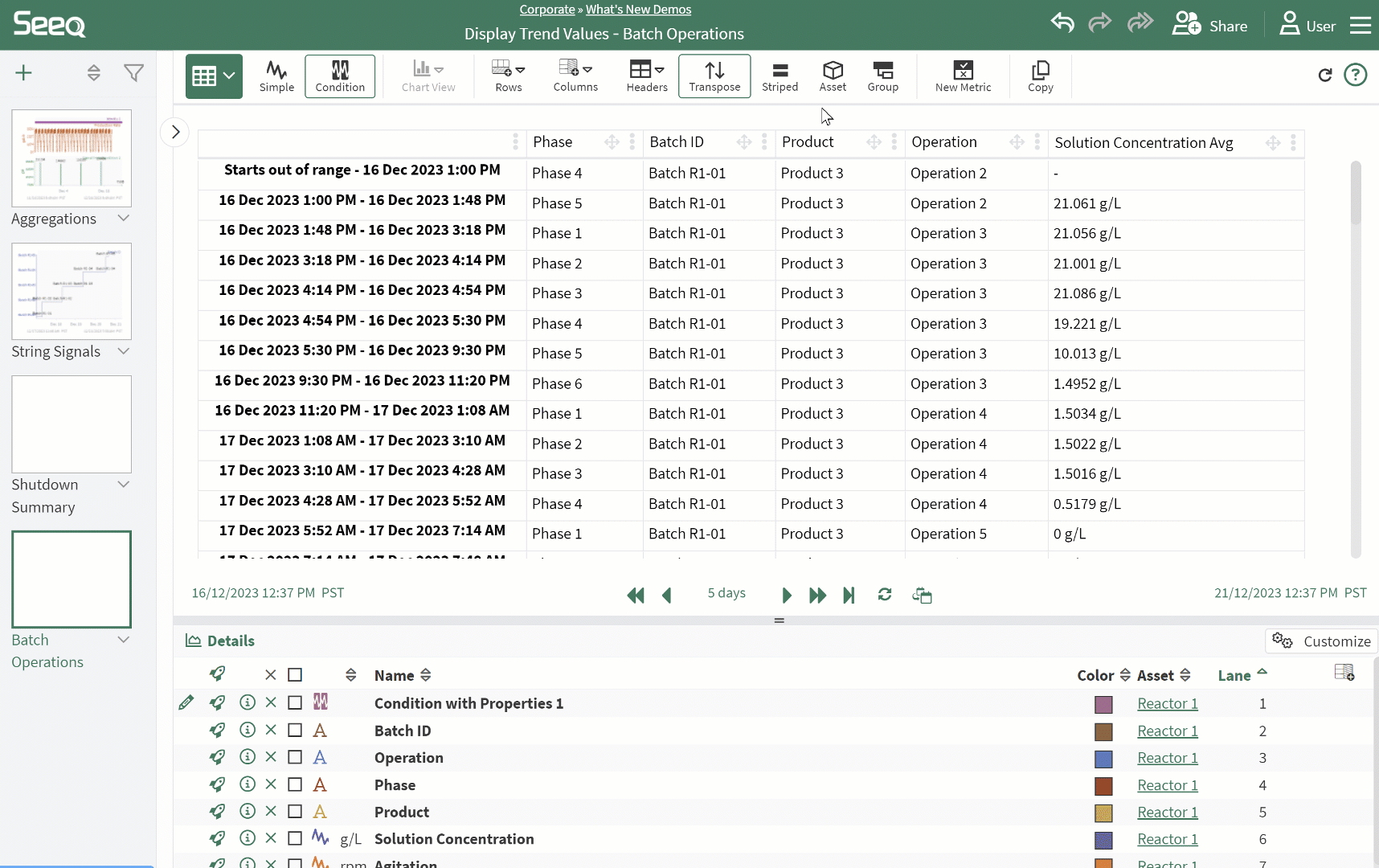Tick the Operation signal checkbox
The image size is (1379, 868).
(295, 758)
